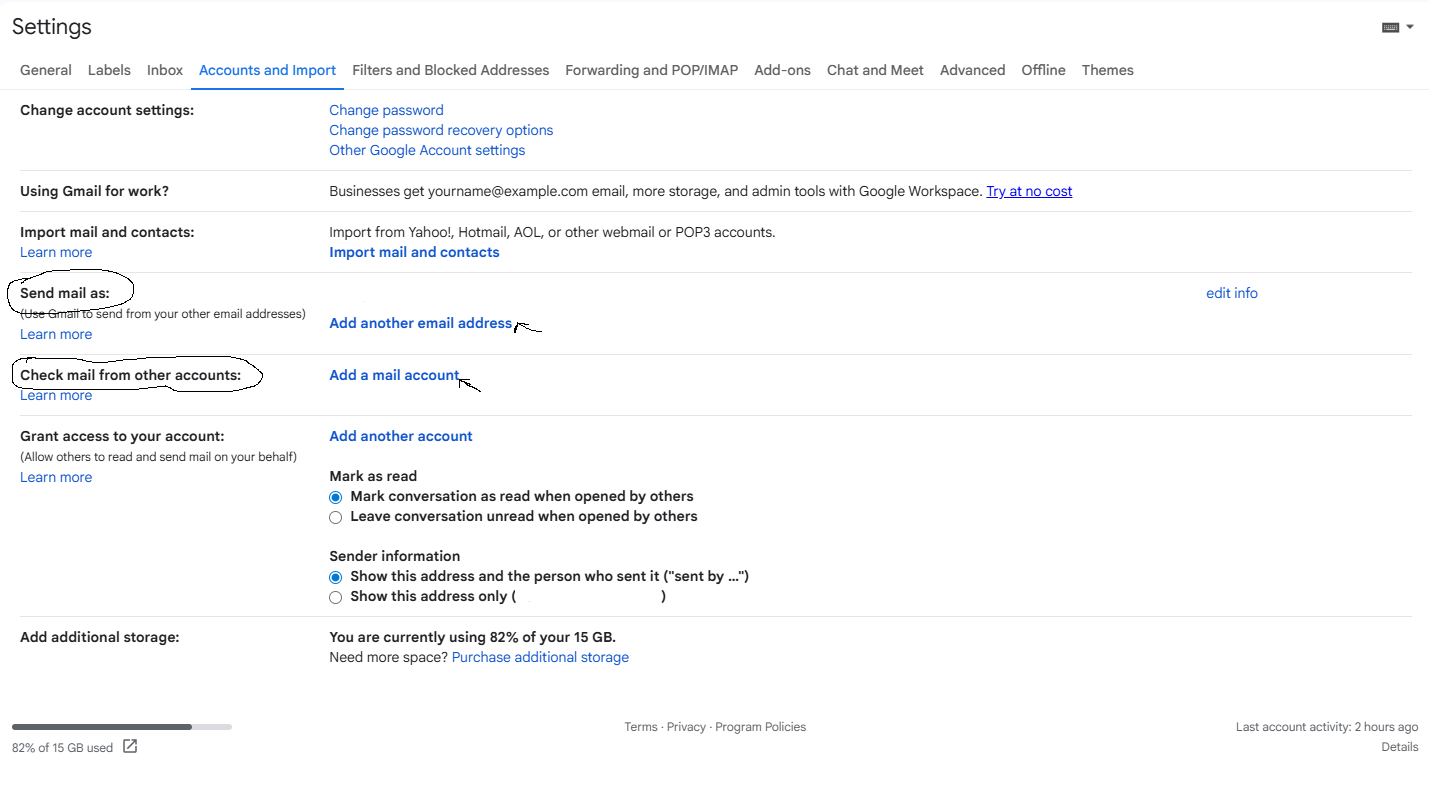Choose Show this address and sender option
This screenshot has height=795, width=1429.
336,577
